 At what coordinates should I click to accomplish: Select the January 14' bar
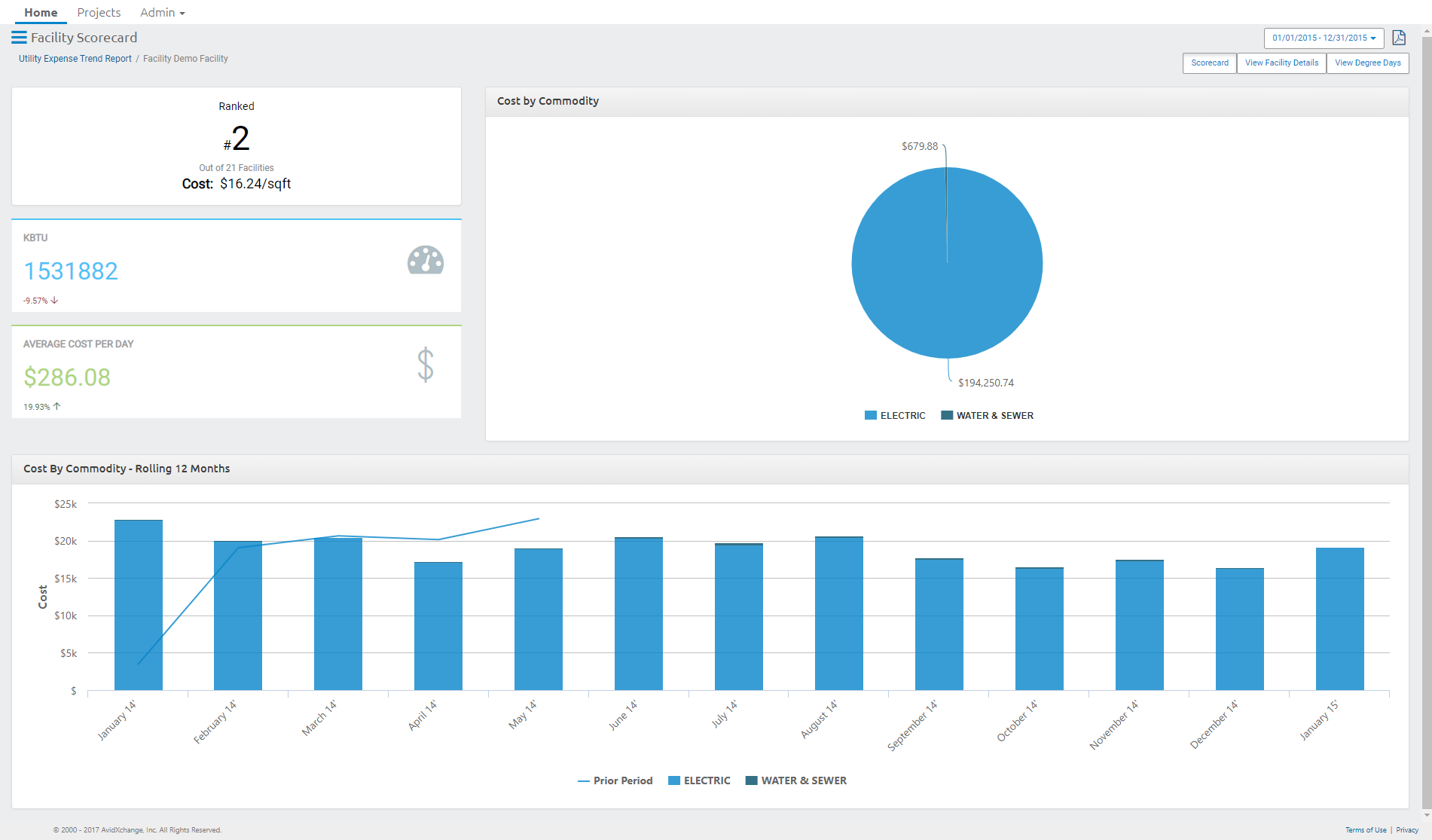click(139, 605)
